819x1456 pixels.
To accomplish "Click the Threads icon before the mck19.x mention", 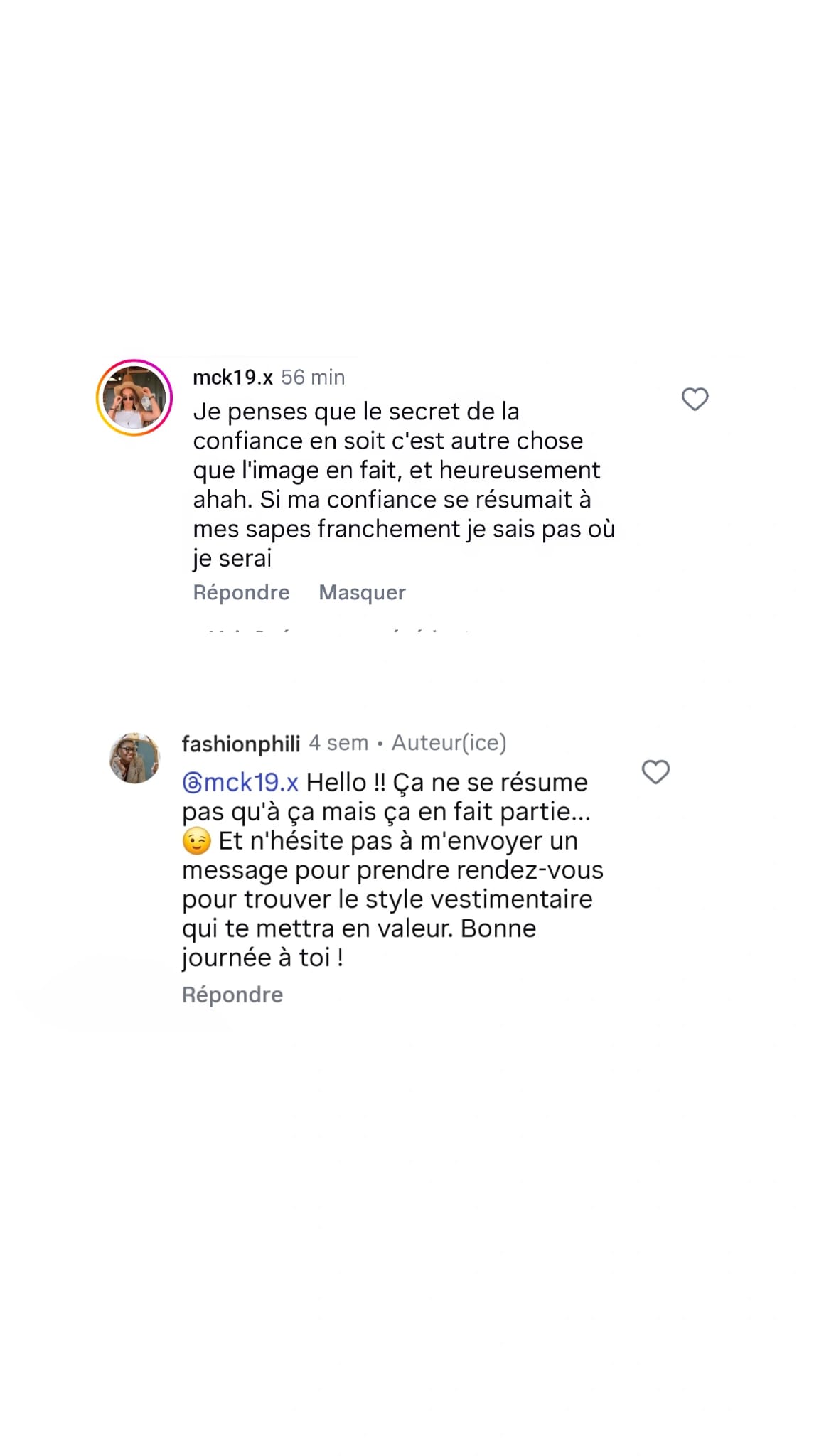I will coord(192,783).
